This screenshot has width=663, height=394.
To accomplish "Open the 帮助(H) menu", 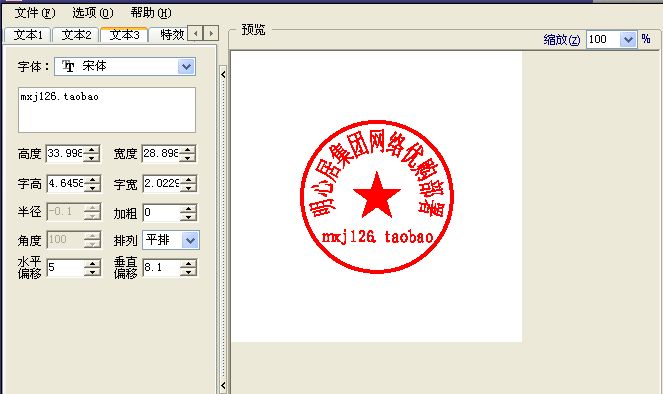I will (x=151, y=13).
